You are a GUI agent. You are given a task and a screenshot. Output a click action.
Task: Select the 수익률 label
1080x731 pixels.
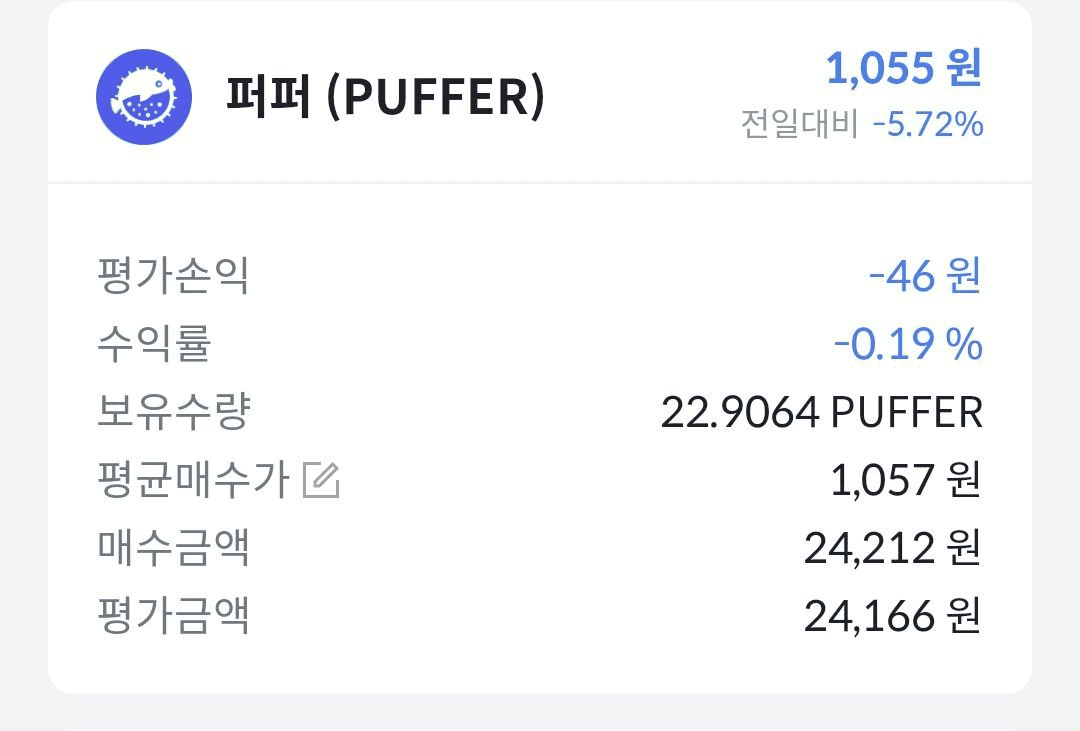point(154,343)
